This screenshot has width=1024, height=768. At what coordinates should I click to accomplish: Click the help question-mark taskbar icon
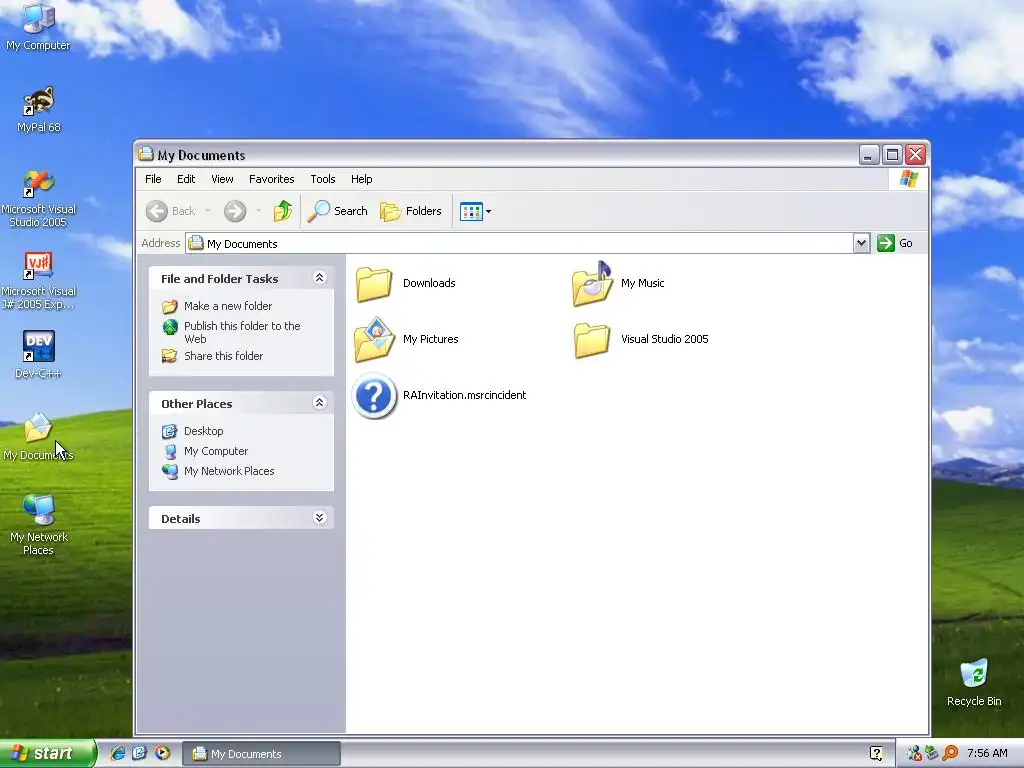point(876,754)
